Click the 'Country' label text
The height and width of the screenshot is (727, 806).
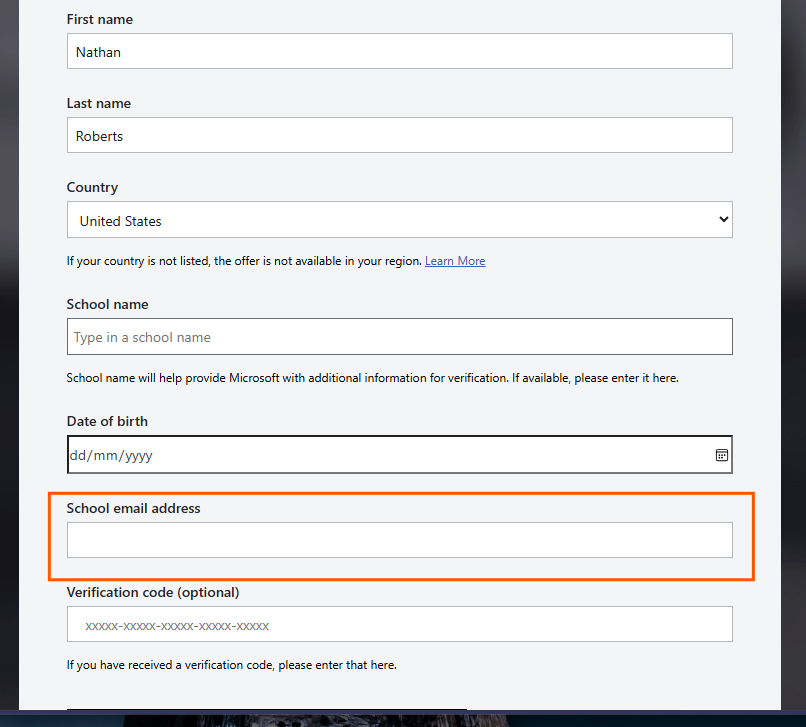coord(93,188)
